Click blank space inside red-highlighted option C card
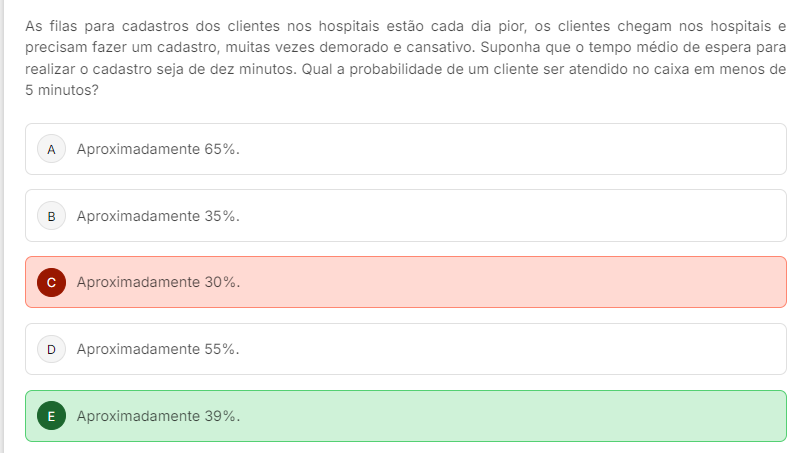 (510, 282)
